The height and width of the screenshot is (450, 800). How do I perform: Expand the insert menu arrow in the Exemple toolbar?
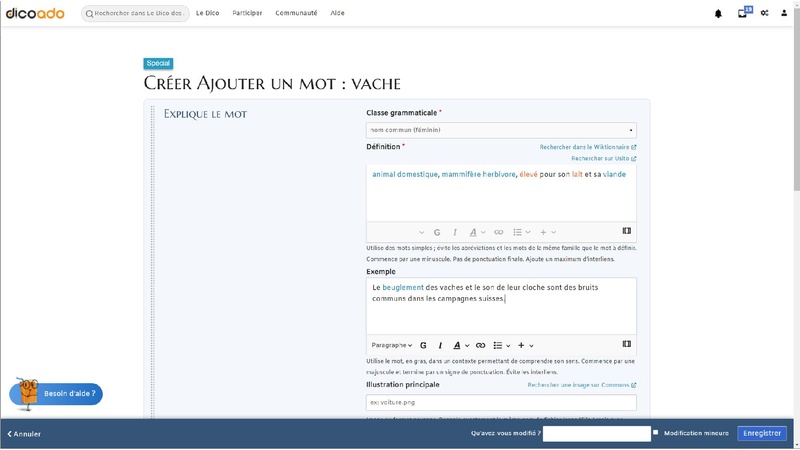(531, 346)
